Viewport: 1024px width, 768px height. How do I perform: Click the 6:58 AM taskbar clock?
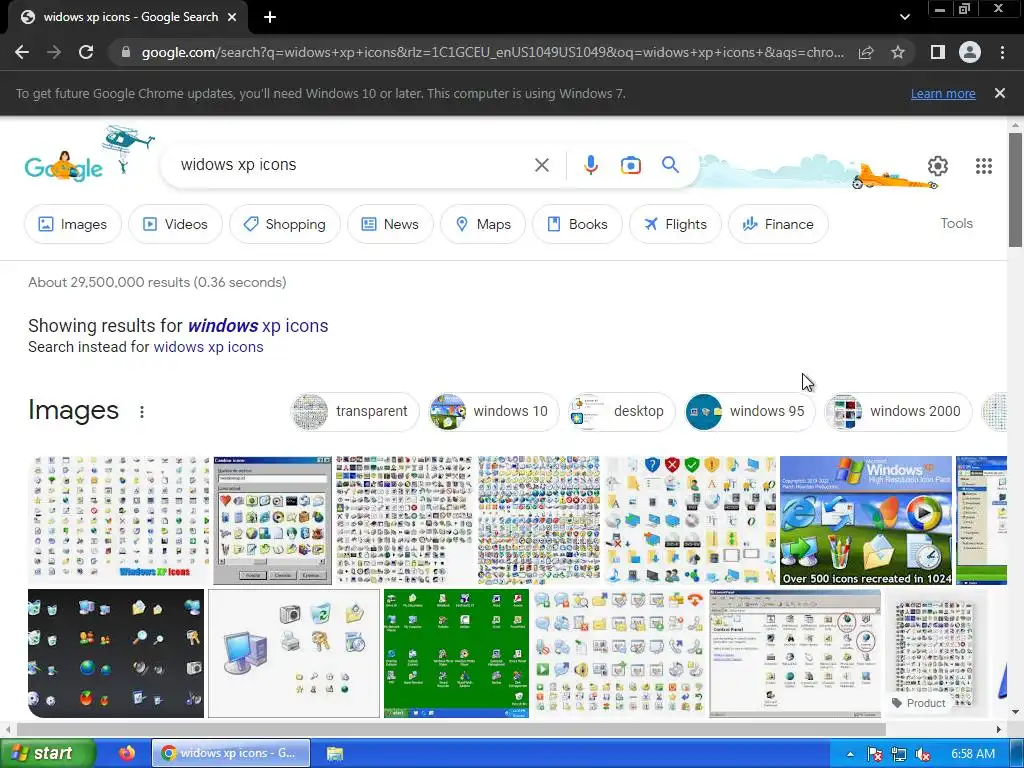coord(972,754)
